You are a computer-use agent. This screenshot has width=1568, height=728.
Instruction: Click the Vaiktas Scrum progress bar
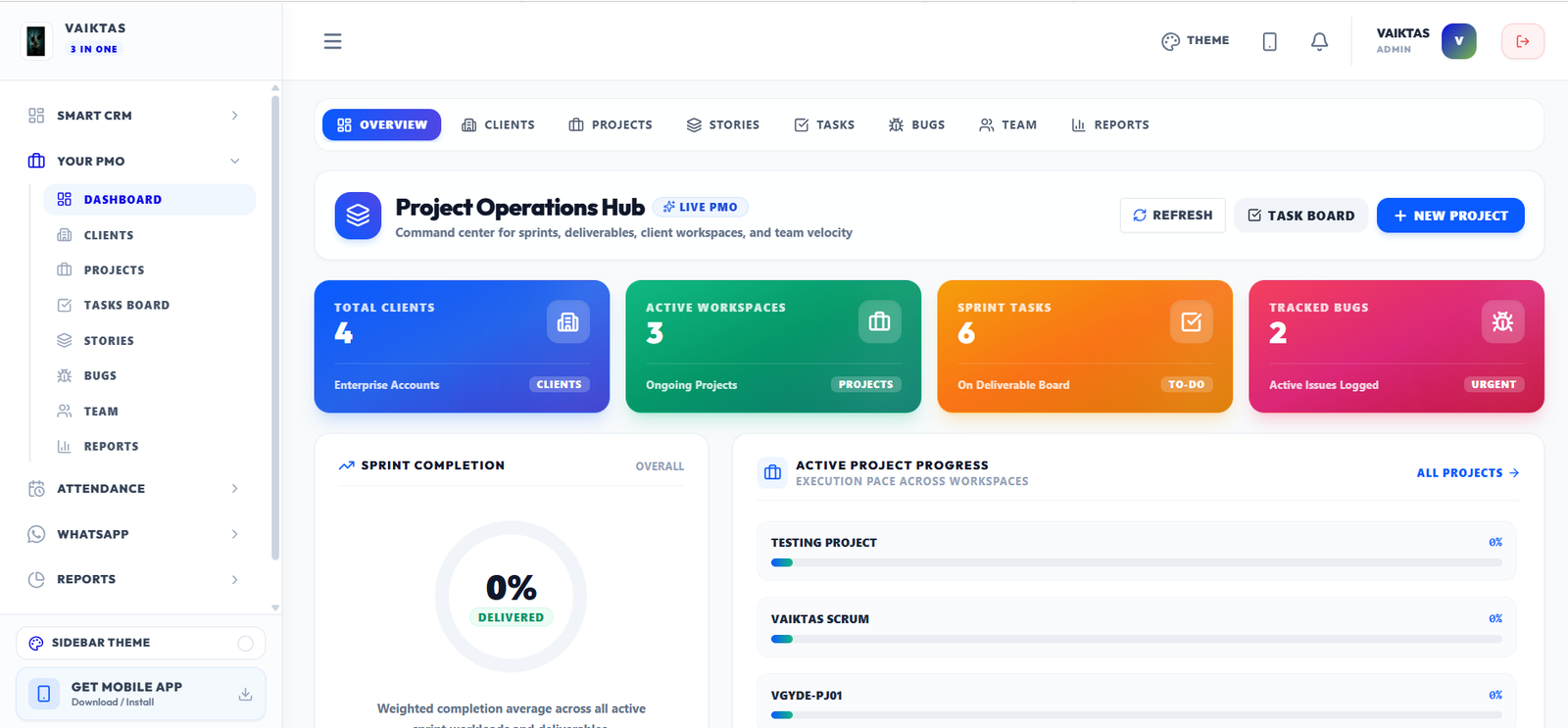tap(1137, 639)
